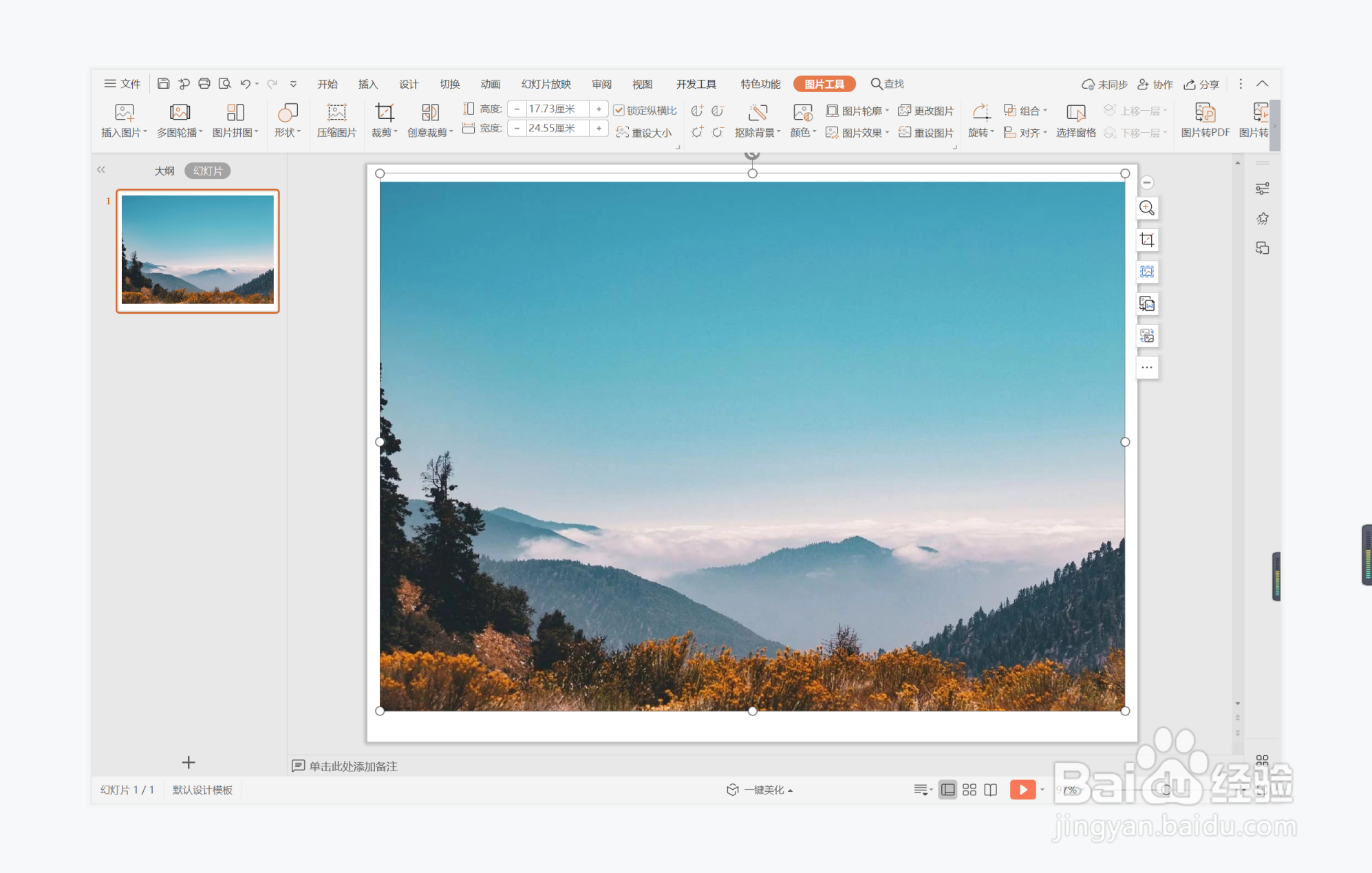Image resolution: width=1372 pixels, height=873 pixels.
Task: Click the Print icon
Action: [x=204, y=84]
